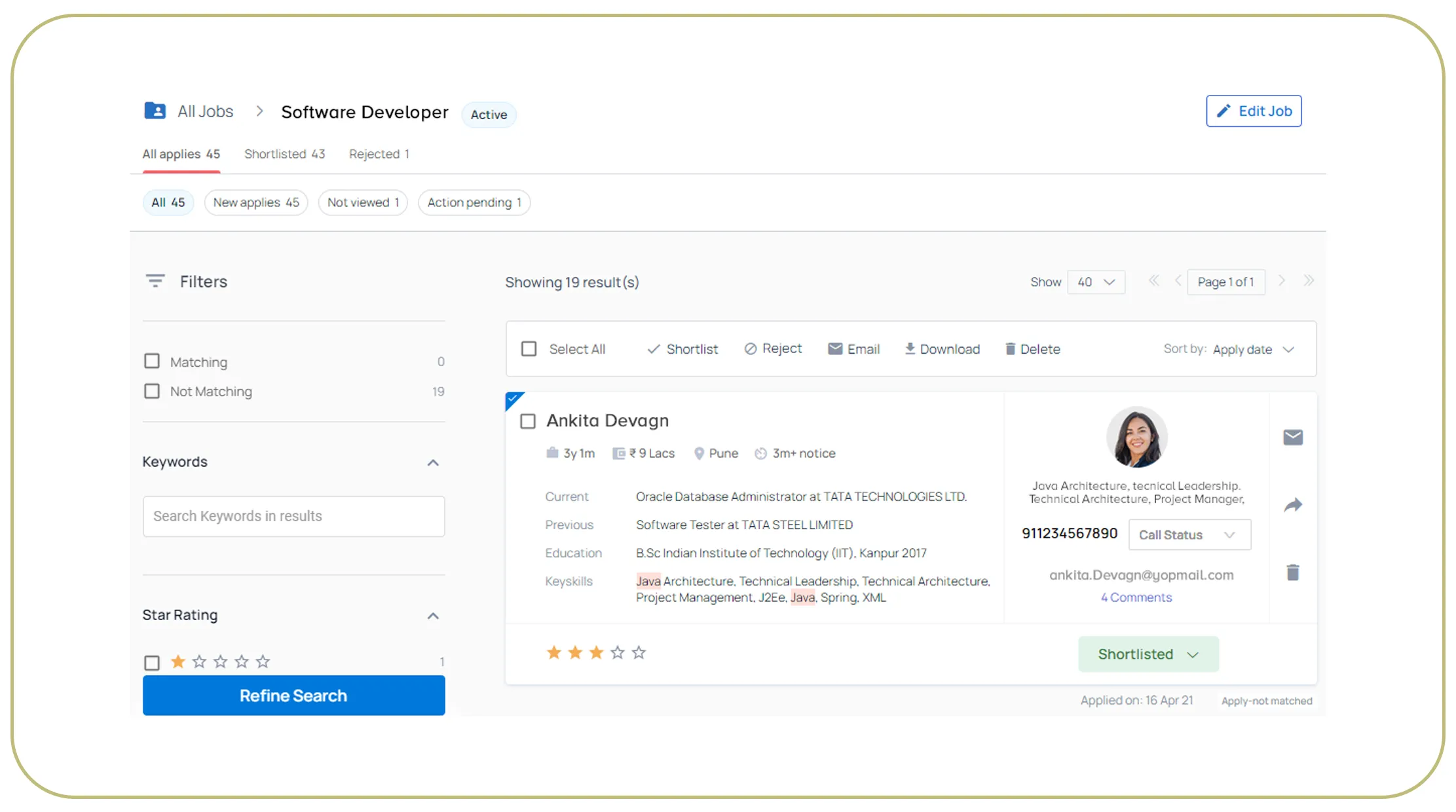Change results count using the Show 40 dropdown

(x=1096, y=282)
